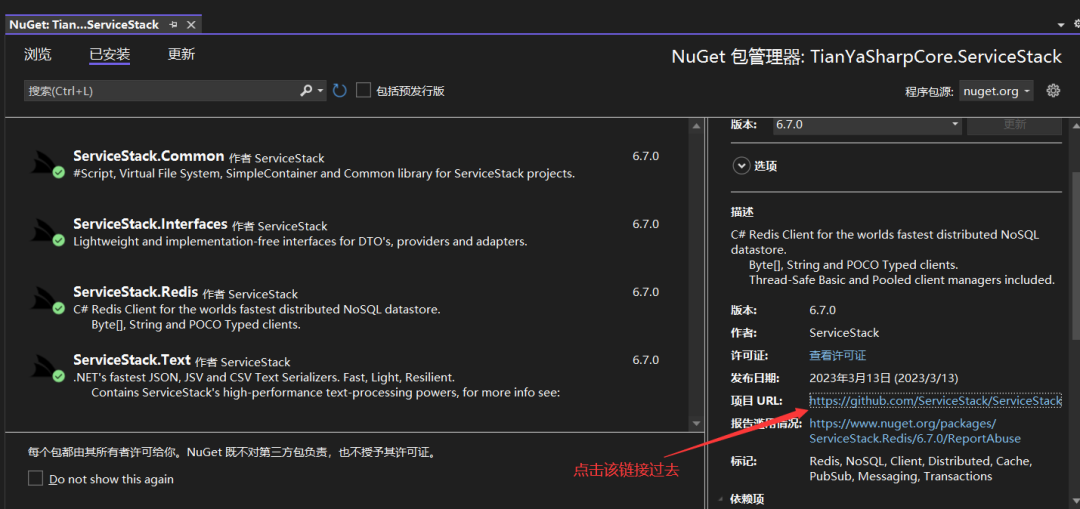Open the nuget.org ReportAbuse link
Image resolution: width=1080 pixels, height=509 pixels.
pyautogui.click(x=915, y=430)
